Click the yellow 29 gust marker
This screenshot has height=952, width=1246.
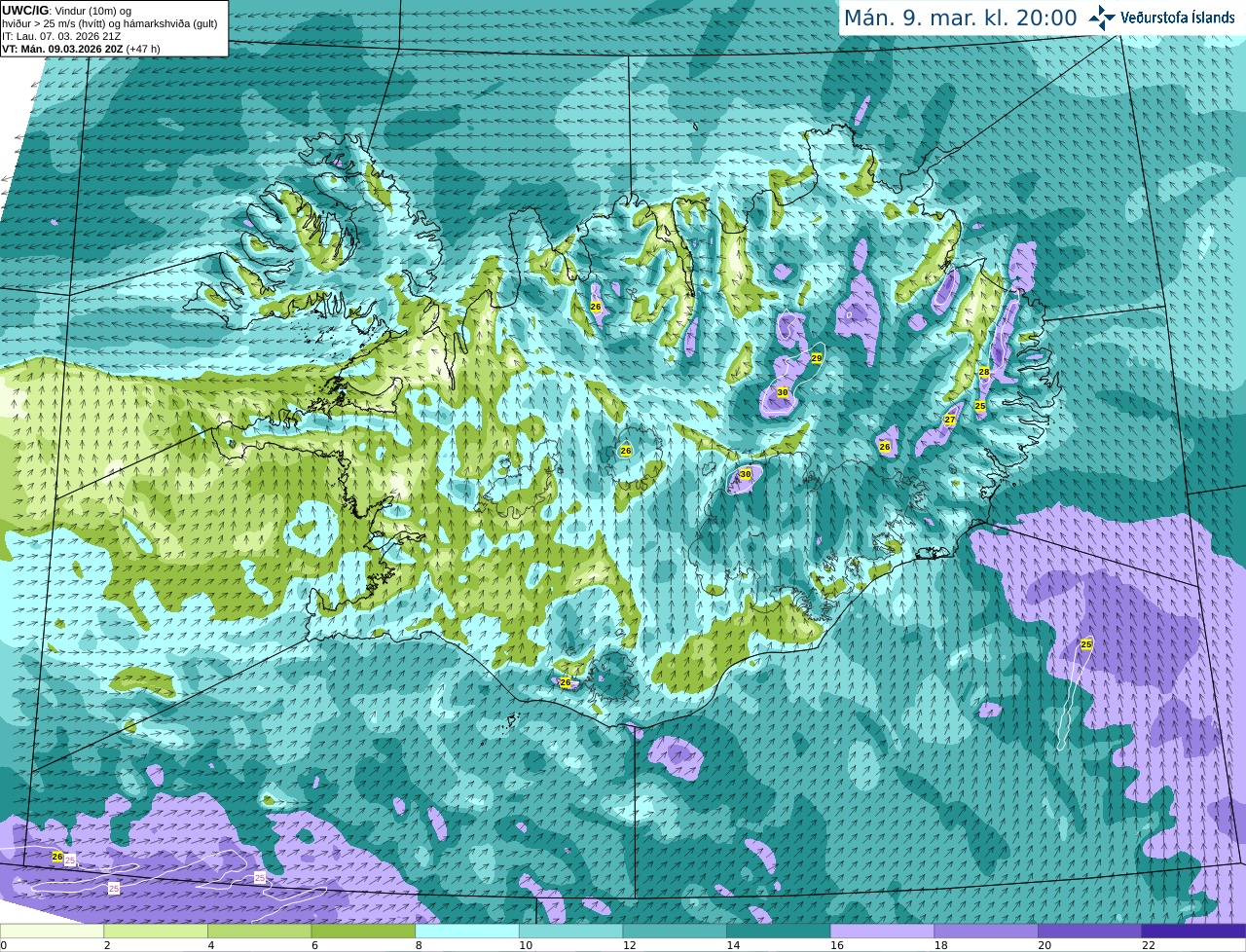click(x=817, y=358)
